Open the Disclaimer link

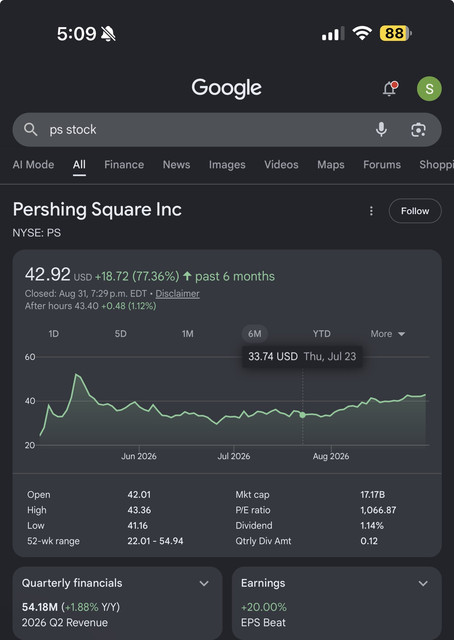point(178,293)
